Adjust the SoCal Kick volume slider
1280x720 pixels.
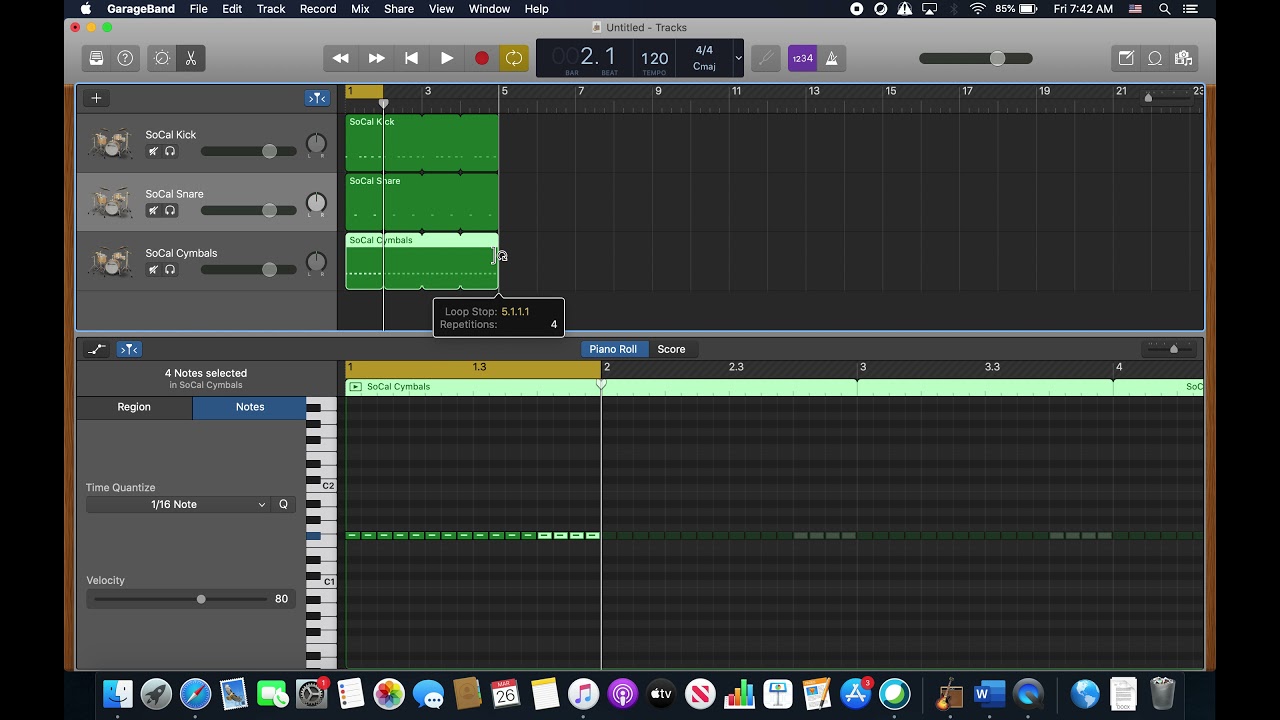point(248,151)
